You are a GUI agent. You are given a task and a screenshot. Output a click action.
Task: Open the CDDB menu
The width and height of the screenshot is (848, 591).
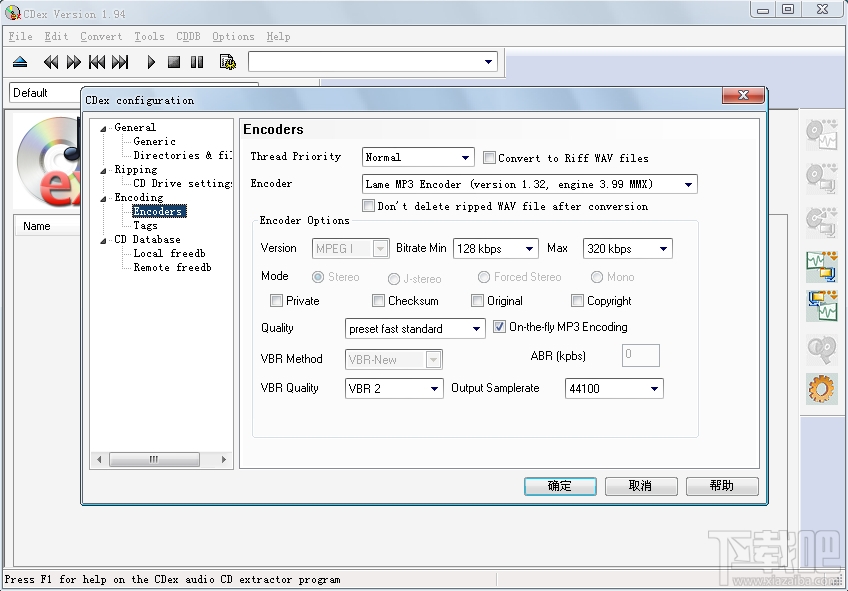pos(188,36)
